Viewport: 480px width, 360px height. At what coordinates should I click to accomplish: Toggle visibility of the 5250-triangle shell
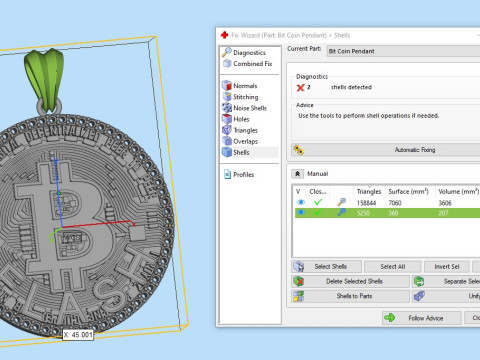[x=301, y=213]
